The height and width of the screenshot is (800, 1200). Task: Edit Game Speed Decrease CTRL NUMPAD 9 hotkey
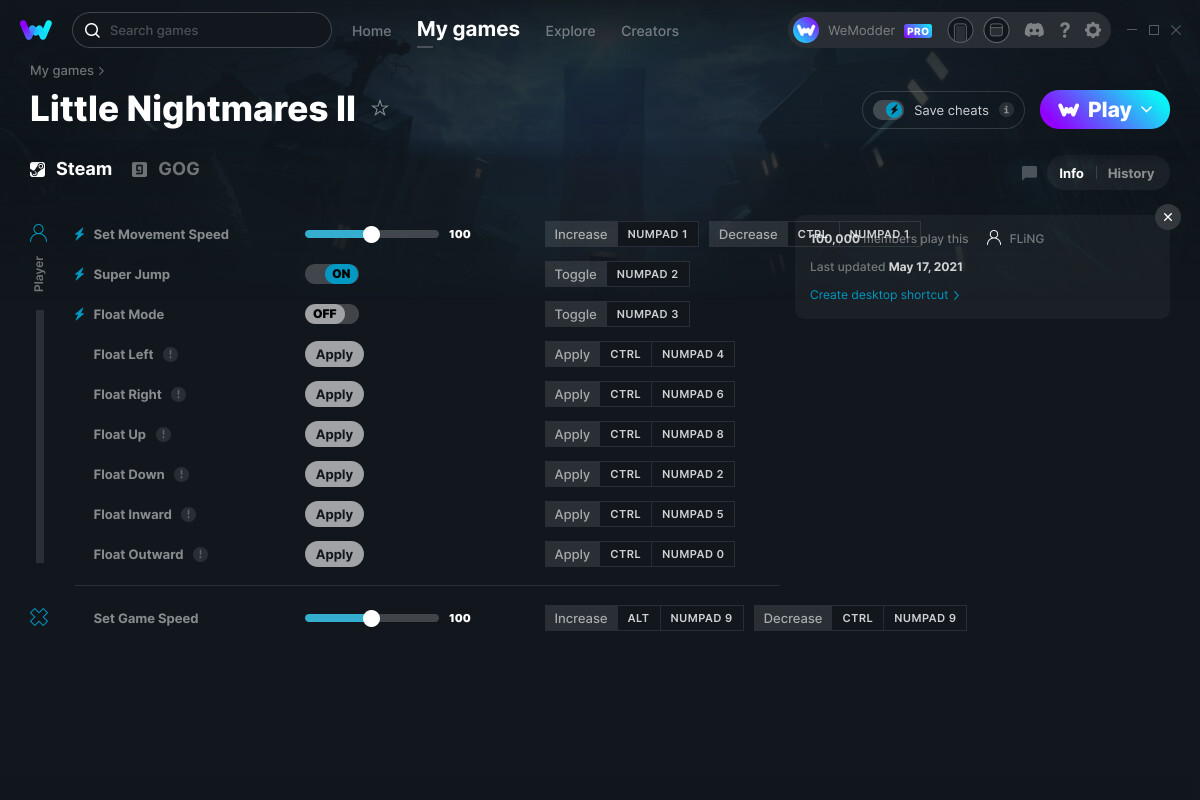tap(899, 618)
